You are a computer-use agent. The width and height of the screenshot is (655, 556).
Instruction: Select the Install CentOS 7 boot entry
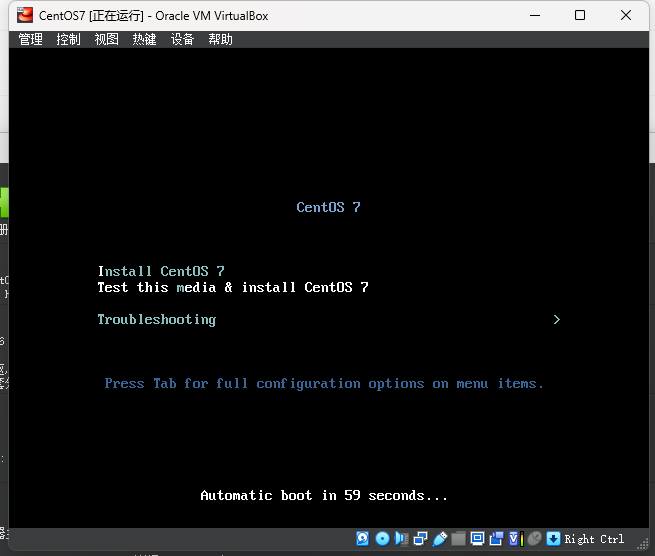[x=161, y=272]
